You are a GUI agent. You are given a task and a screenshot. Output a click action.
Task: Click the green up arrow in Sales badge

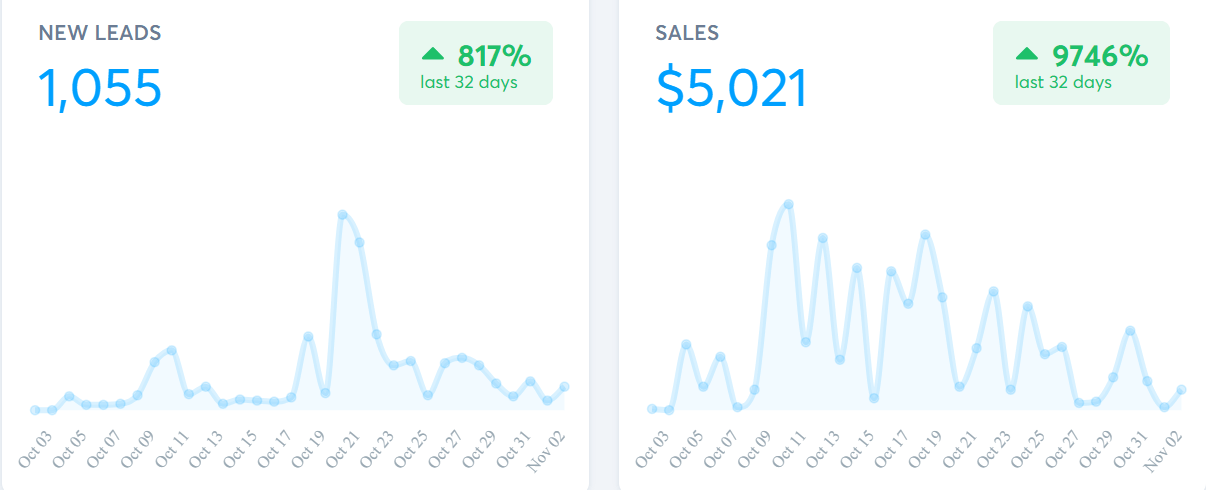coord(1027,54)
